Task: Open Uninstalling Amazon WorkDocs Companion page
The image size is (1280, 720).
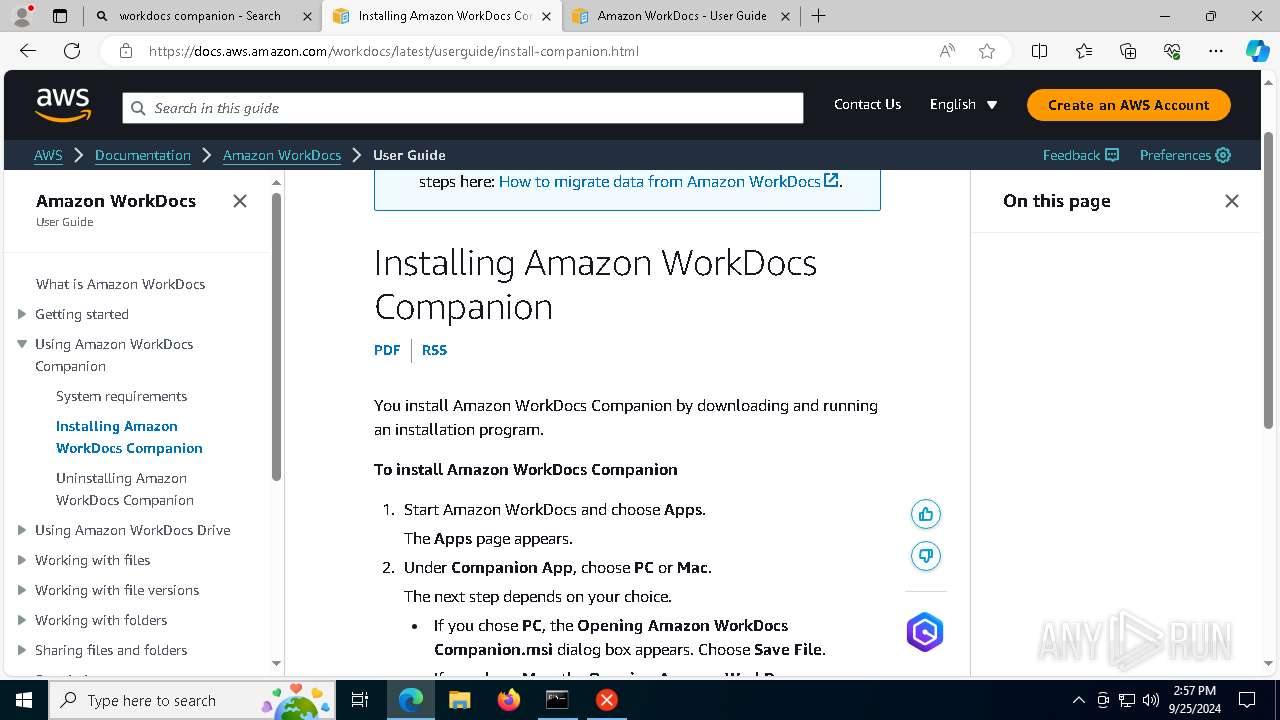Action: pyautogui.click(x=125, y=489)
